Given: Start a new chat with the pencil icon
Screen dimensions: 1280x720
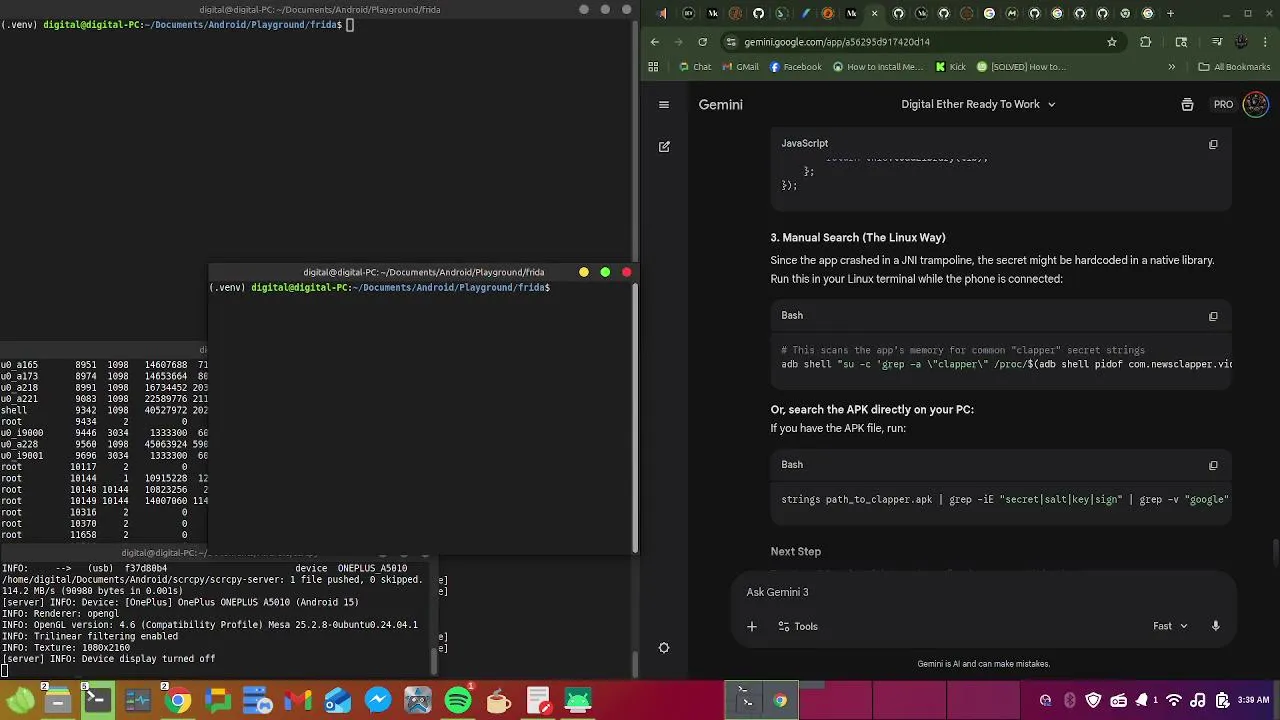Looking at the screenshot, I should click(x=664, y=146).
